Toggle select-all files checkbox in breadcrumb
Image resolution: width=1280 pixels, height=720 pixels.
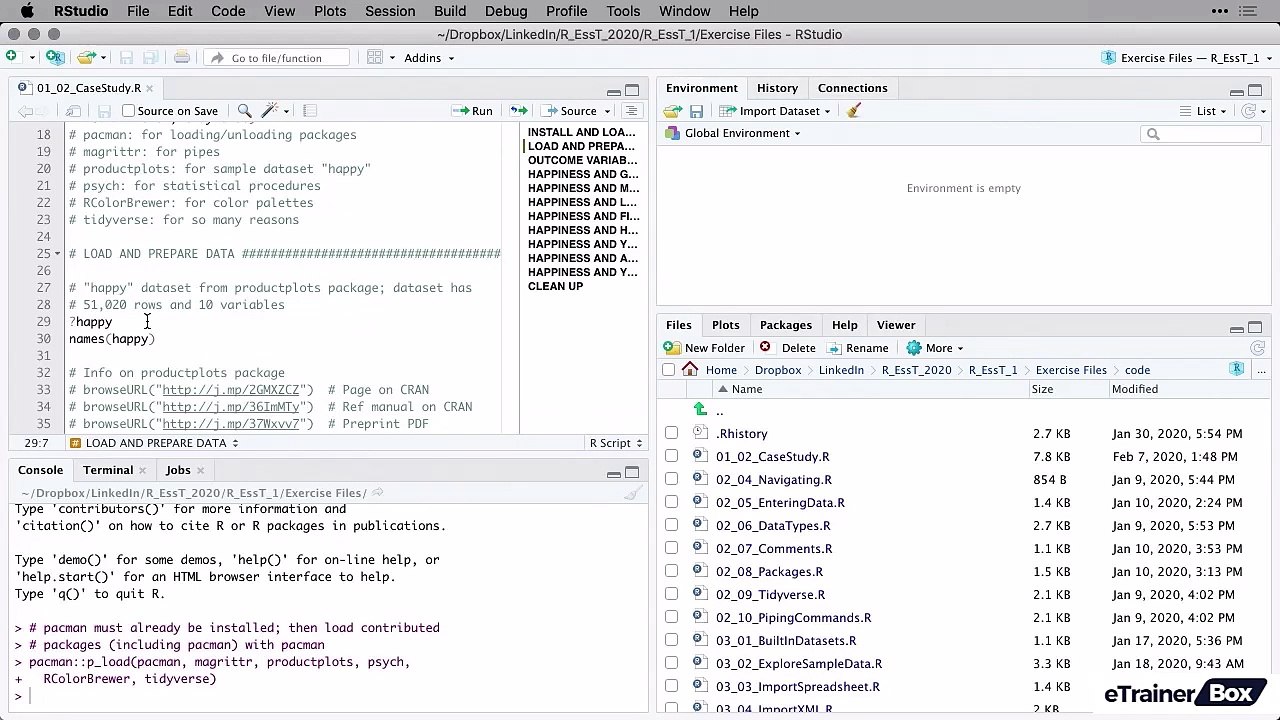point(668,370)
